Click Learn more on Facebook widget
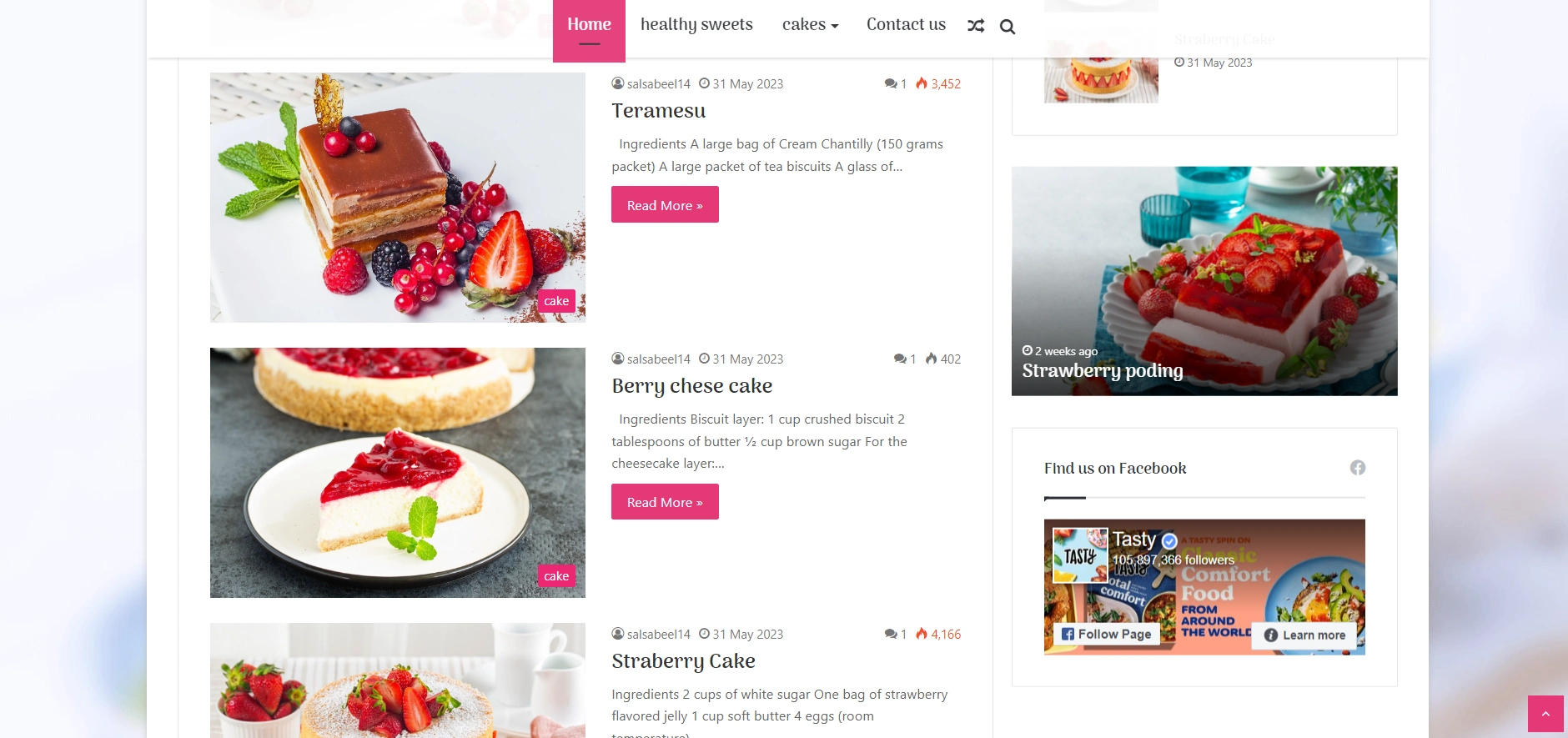 point(1306,635)
